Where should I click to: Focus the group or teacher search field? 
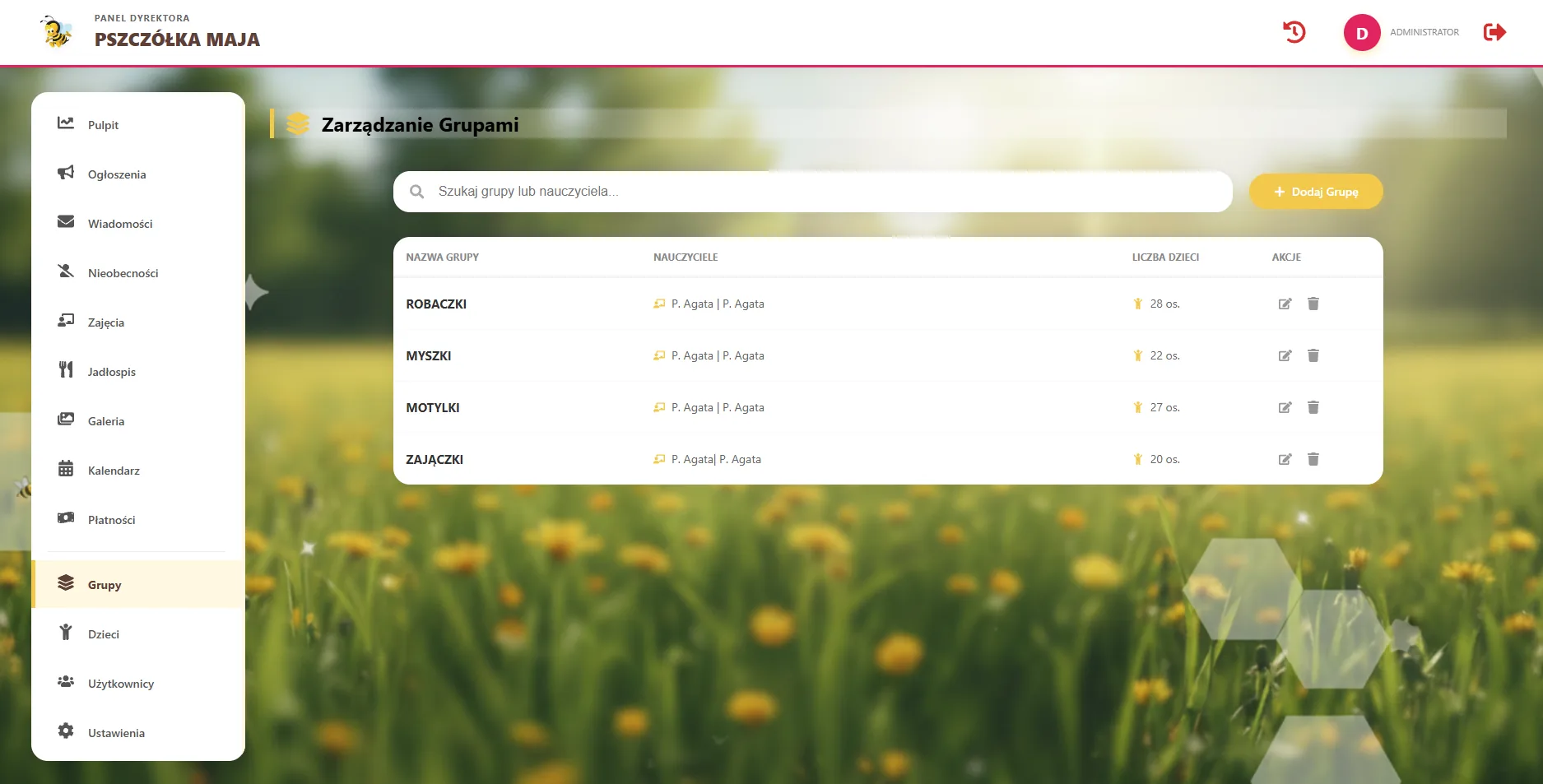click(x=813, y=192)
